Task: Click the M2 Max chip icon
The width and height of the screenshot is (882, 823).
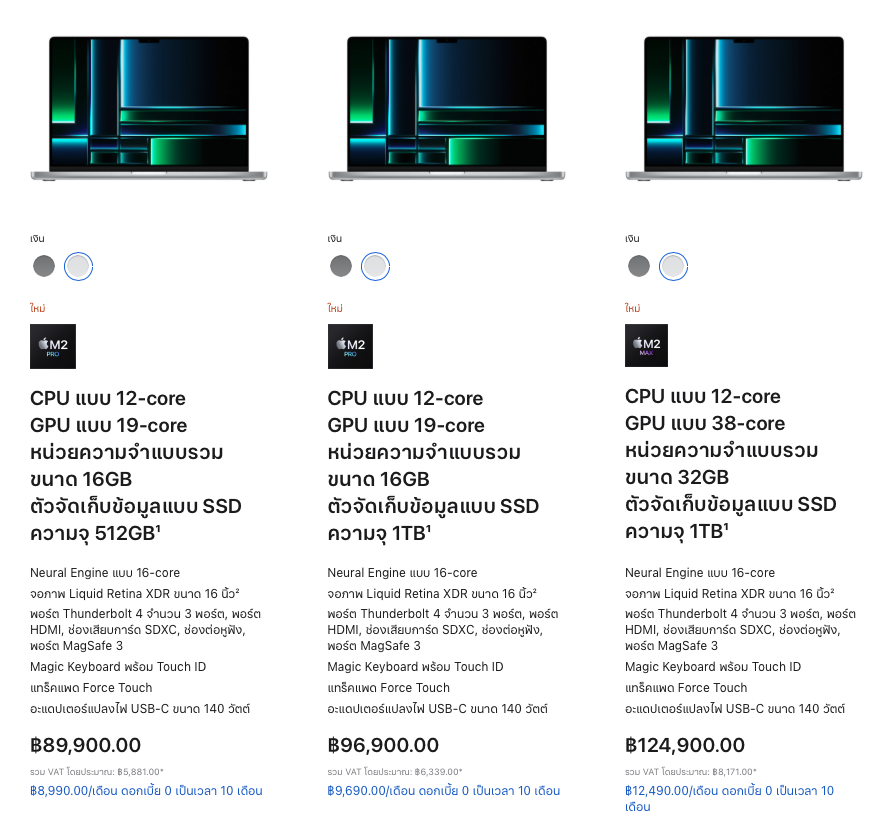Action: coord(646,345)
